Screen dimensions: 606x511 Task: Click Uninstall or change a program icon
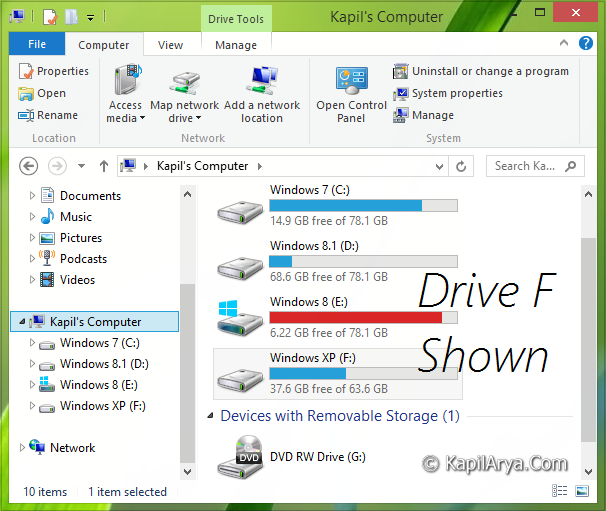pos(400,72)
